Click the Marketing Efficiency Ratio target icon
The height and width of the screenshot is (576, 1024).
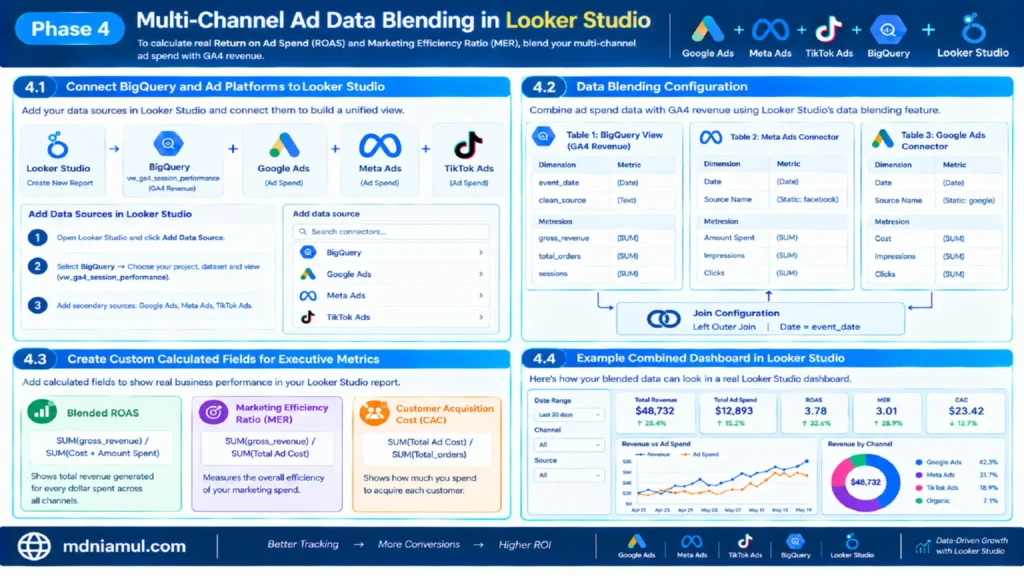click(x=214, y=413)
